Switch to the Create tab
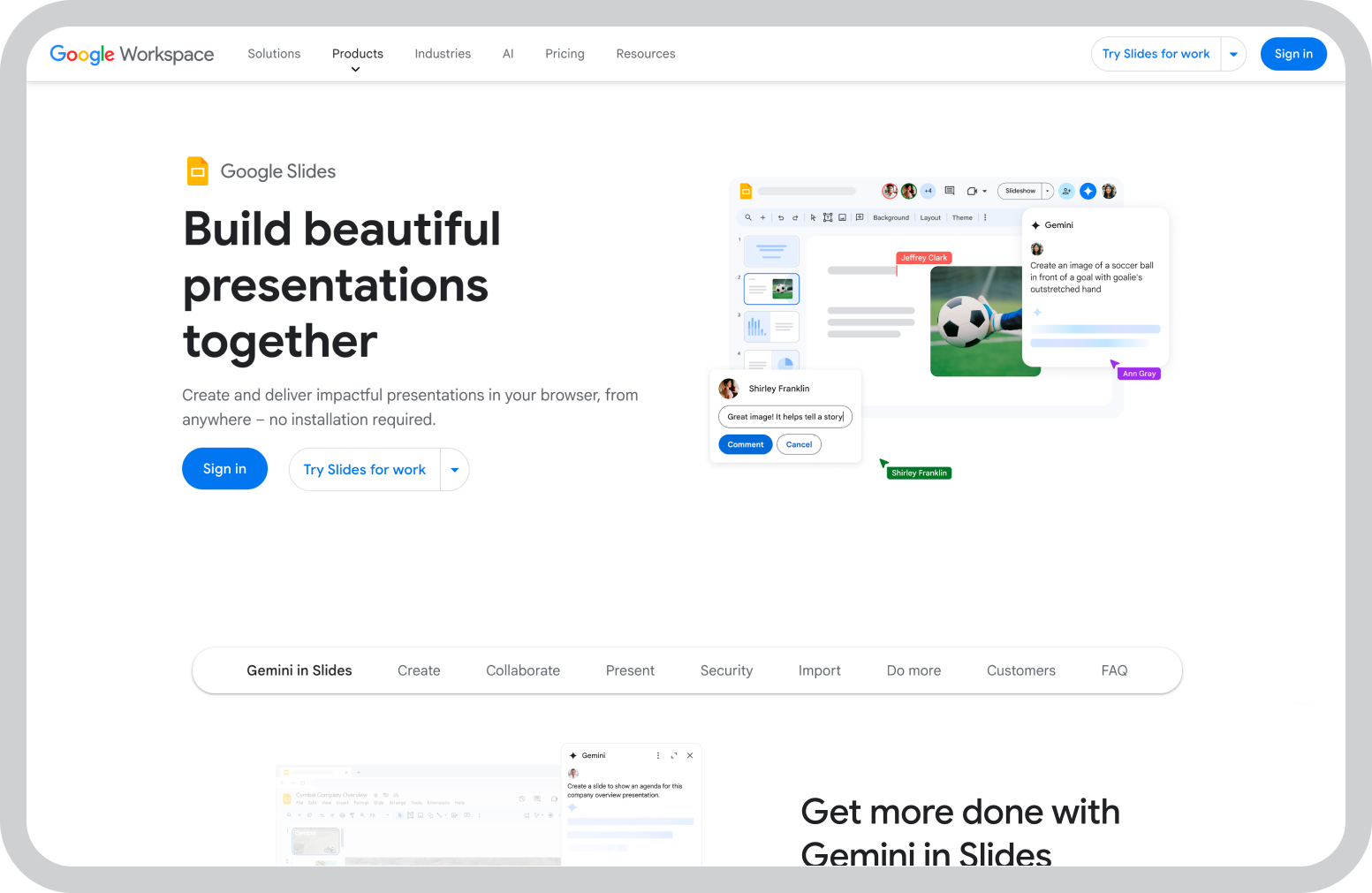 pos(419,670)
